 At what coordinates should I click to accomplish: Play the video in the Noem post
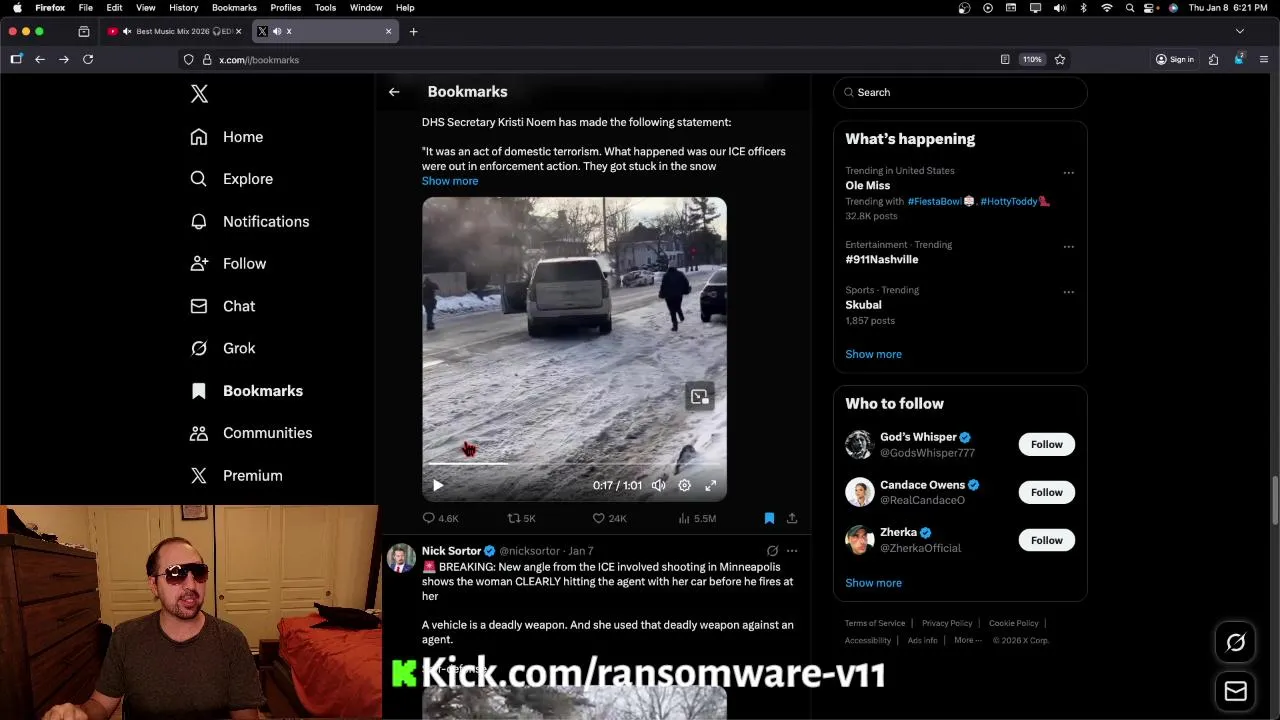pos(437,486)
